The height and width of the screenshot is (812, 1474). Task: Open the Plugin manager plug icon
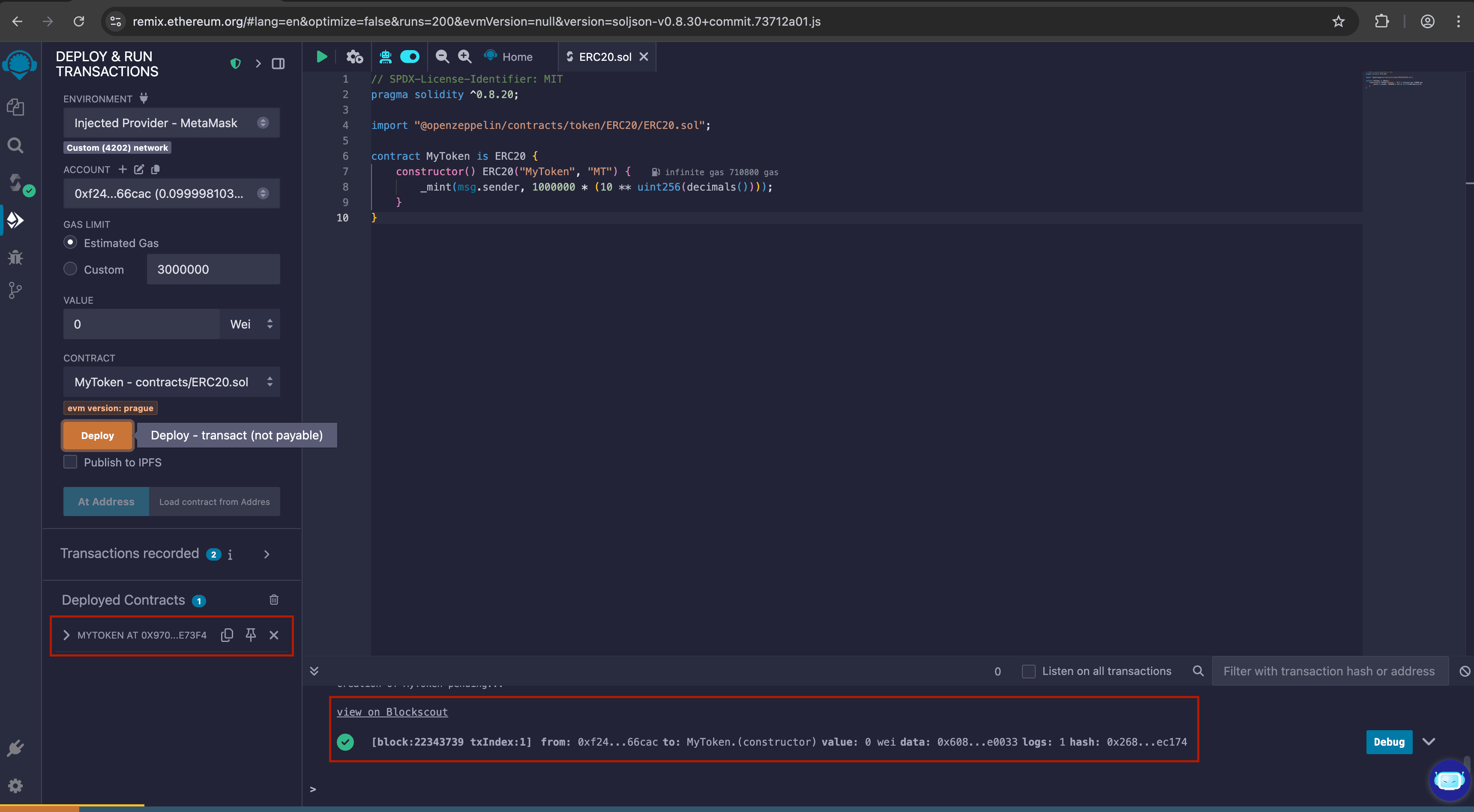point(15,748)
